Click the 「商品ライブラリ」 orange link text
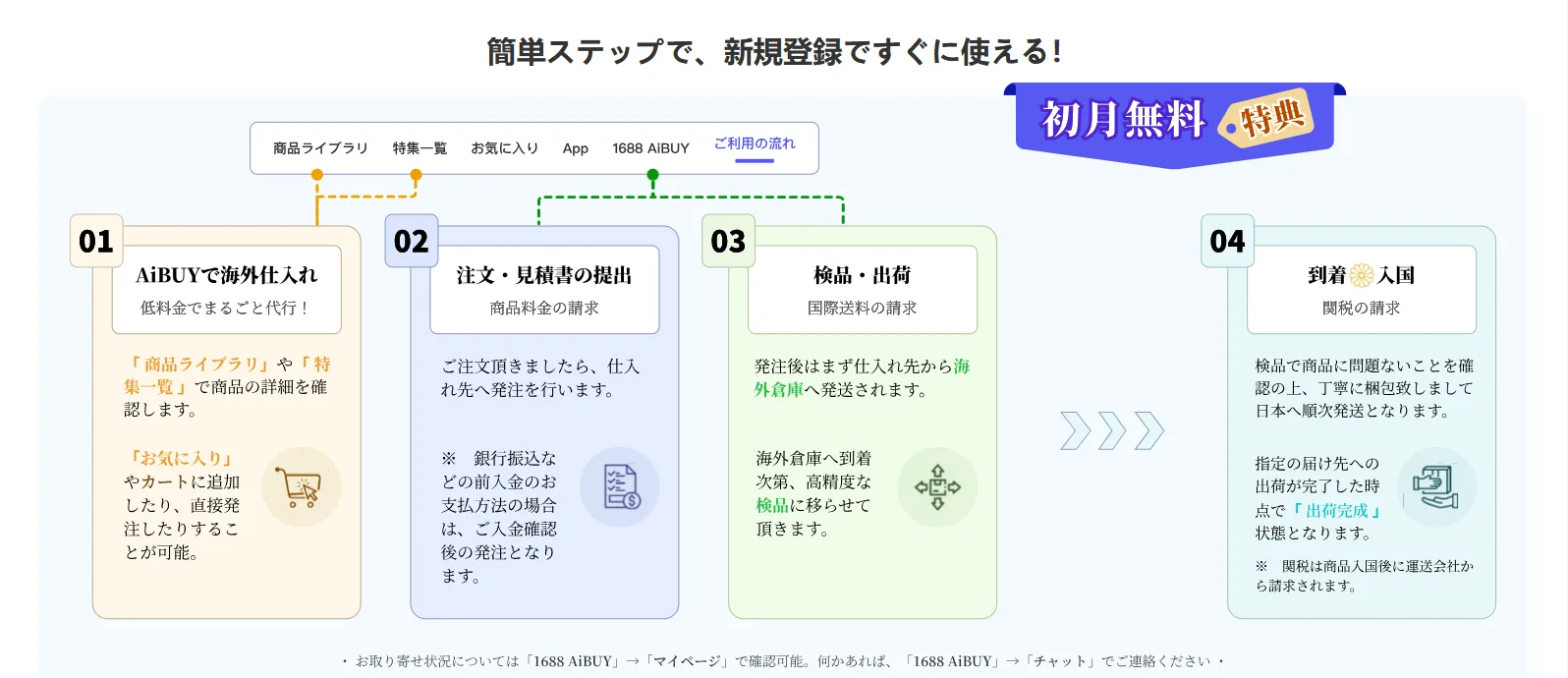 tap(199, 365)
